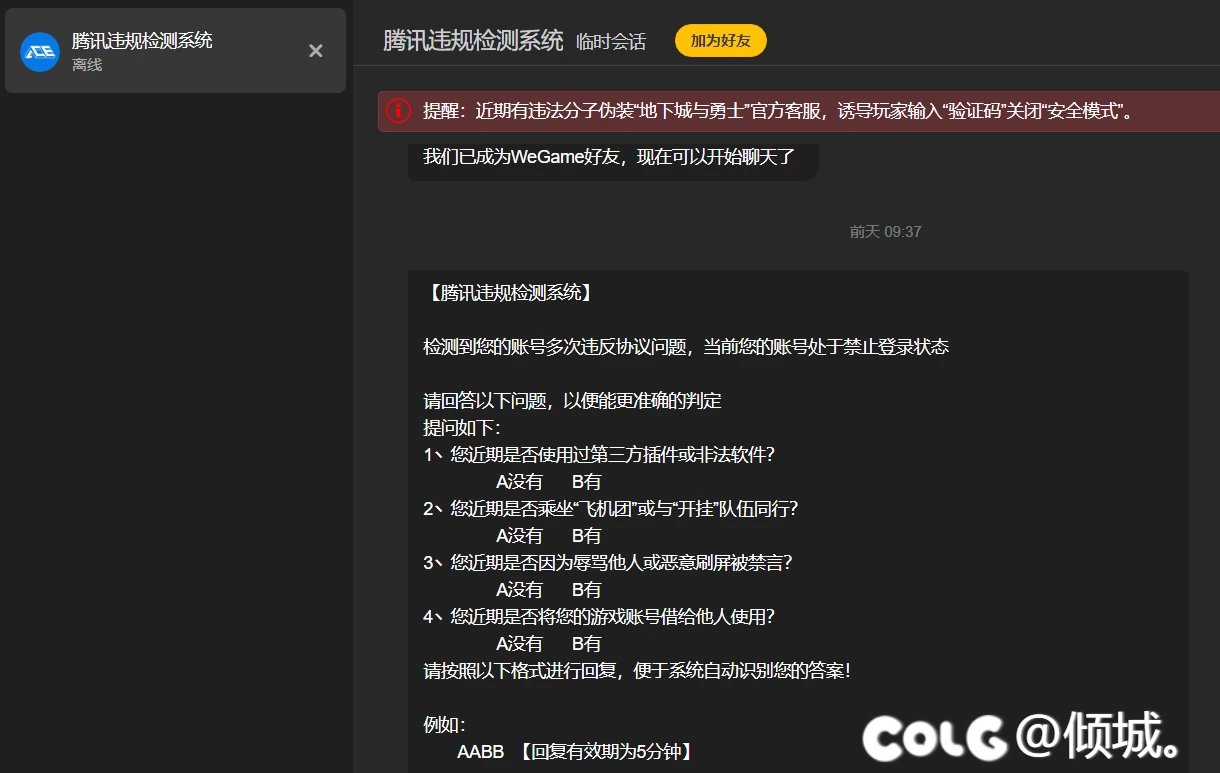
Task: Click the line 请按照以下格式进行回复
Action: pyautogui.click(x=637, y=671)
